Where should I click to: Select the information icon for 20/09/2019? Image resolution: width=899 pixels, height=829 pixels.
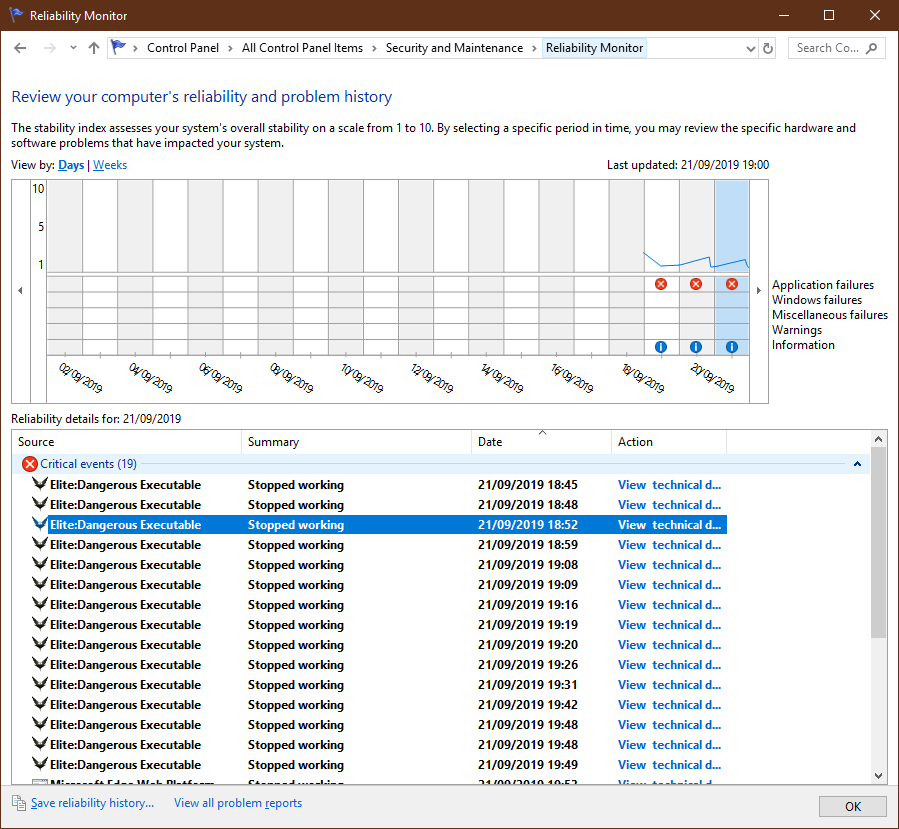pos(696,347)
